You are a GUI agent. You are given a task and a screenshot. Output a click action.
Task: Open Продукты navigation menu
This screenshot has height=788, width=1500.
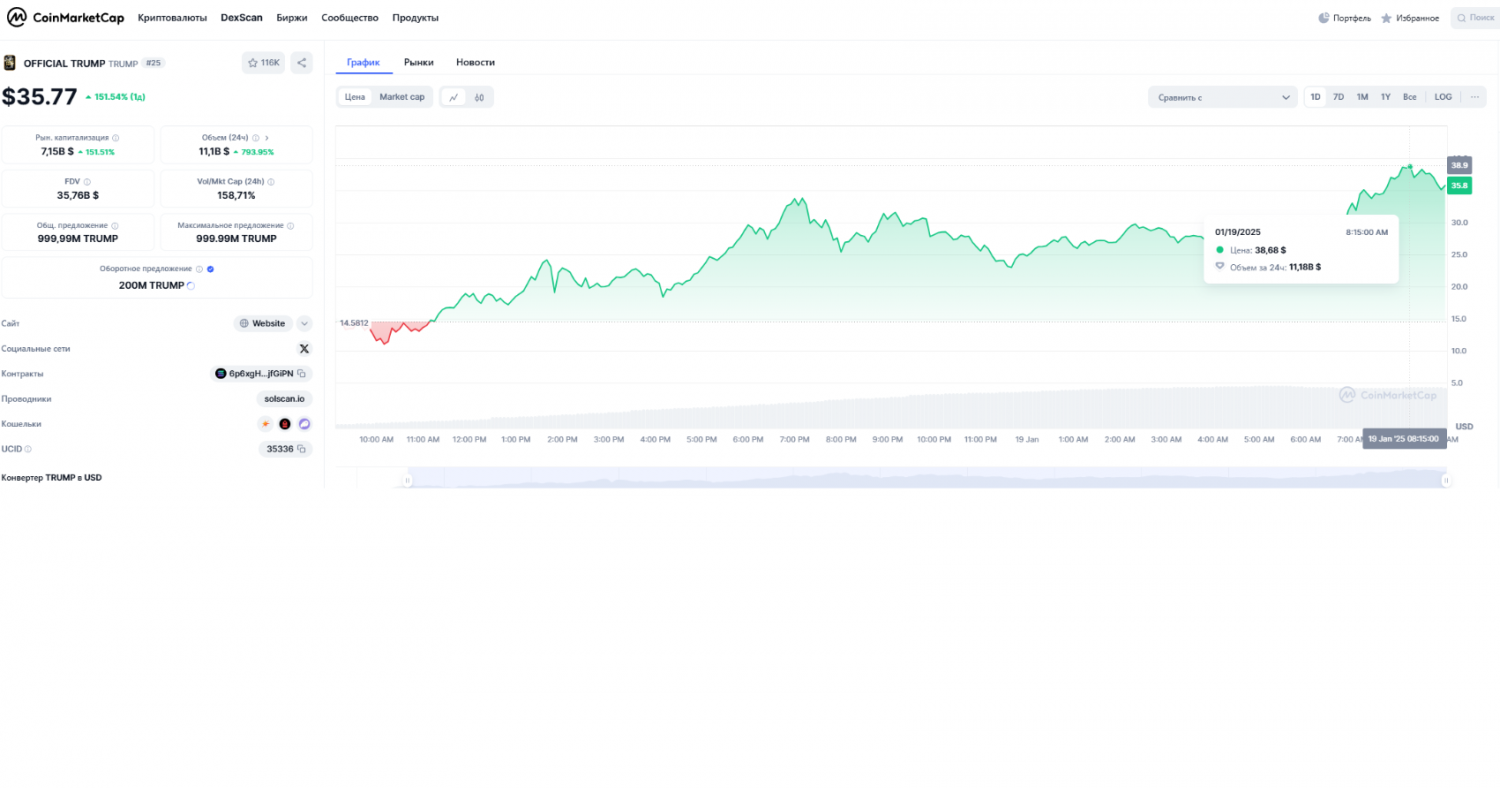[x=415, y=18]
